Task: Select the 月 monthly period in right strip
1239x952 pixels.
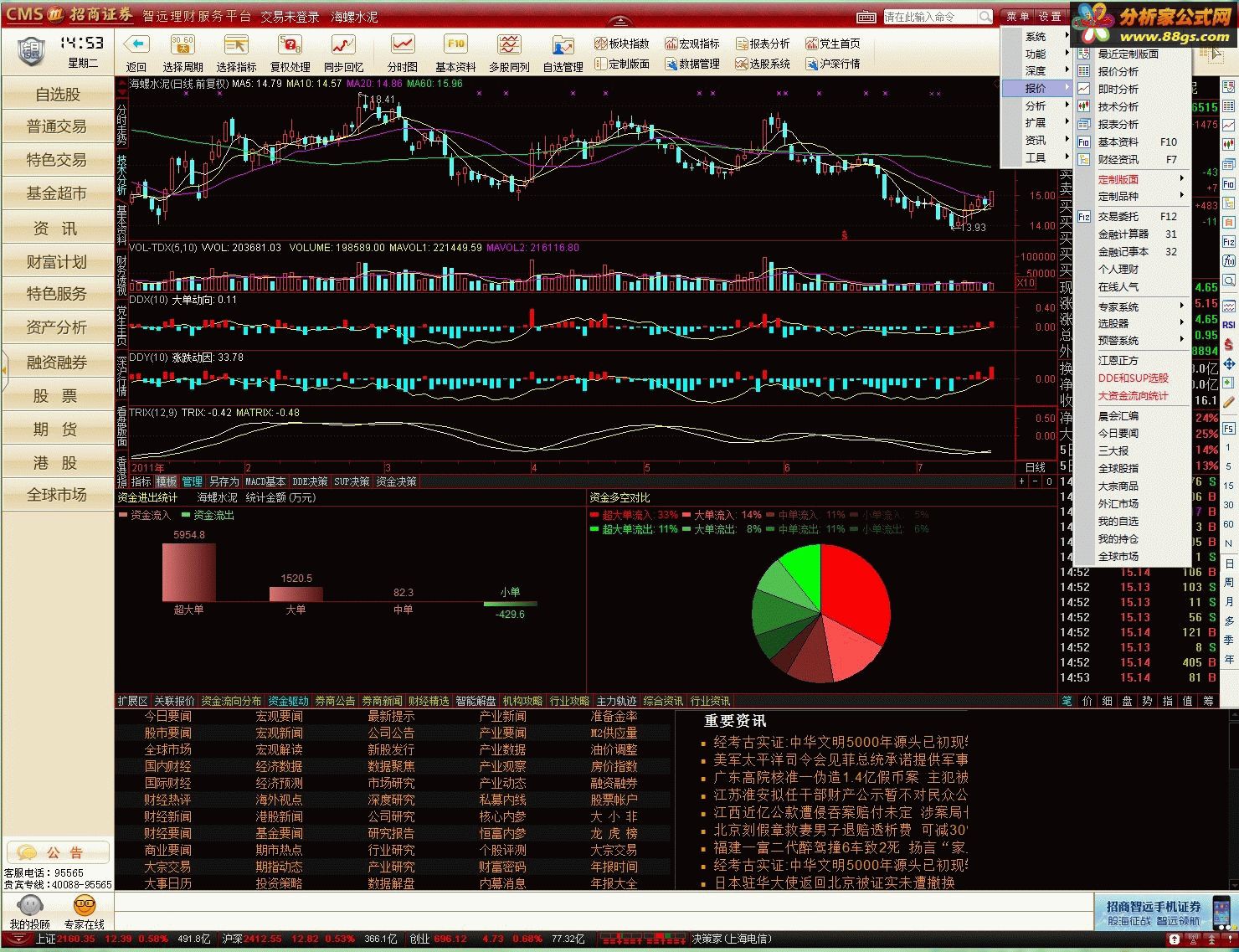Action: pos(1229,601)
